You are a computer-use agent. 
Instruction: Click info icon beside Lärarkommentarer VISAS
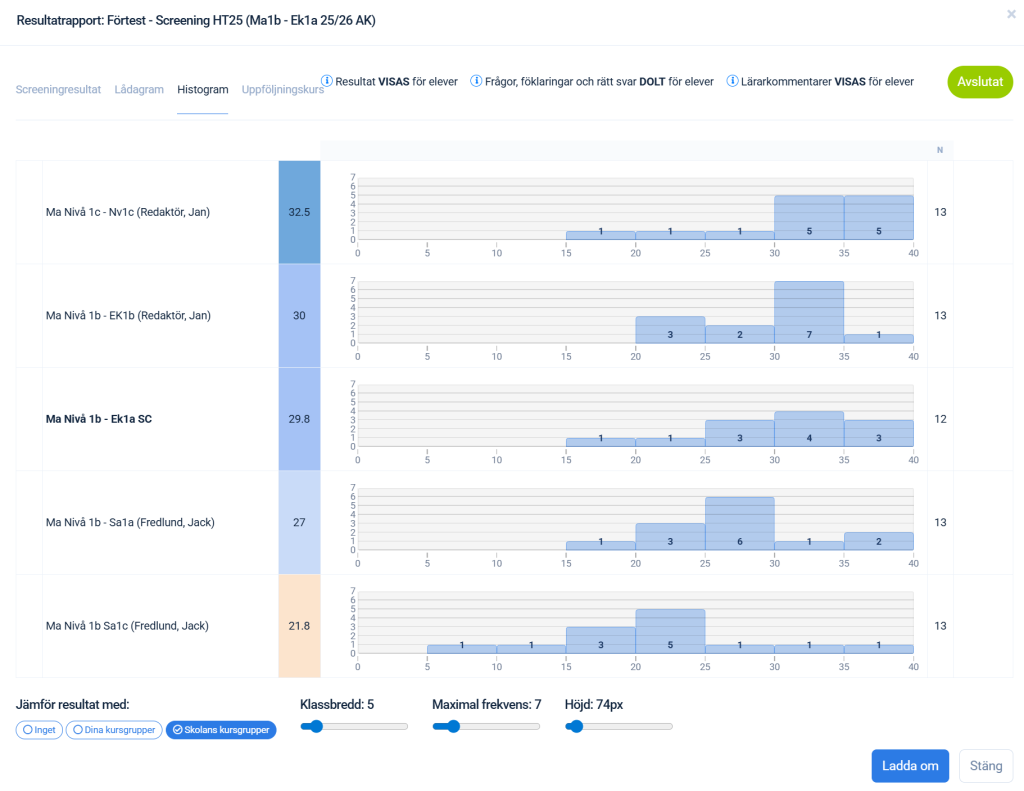pyautogui.click(x=733, y=81)
